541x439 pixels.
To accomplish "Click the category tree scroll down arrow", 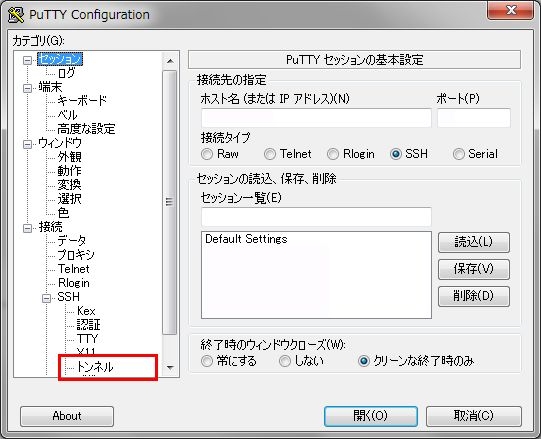I will click(170, 368).
